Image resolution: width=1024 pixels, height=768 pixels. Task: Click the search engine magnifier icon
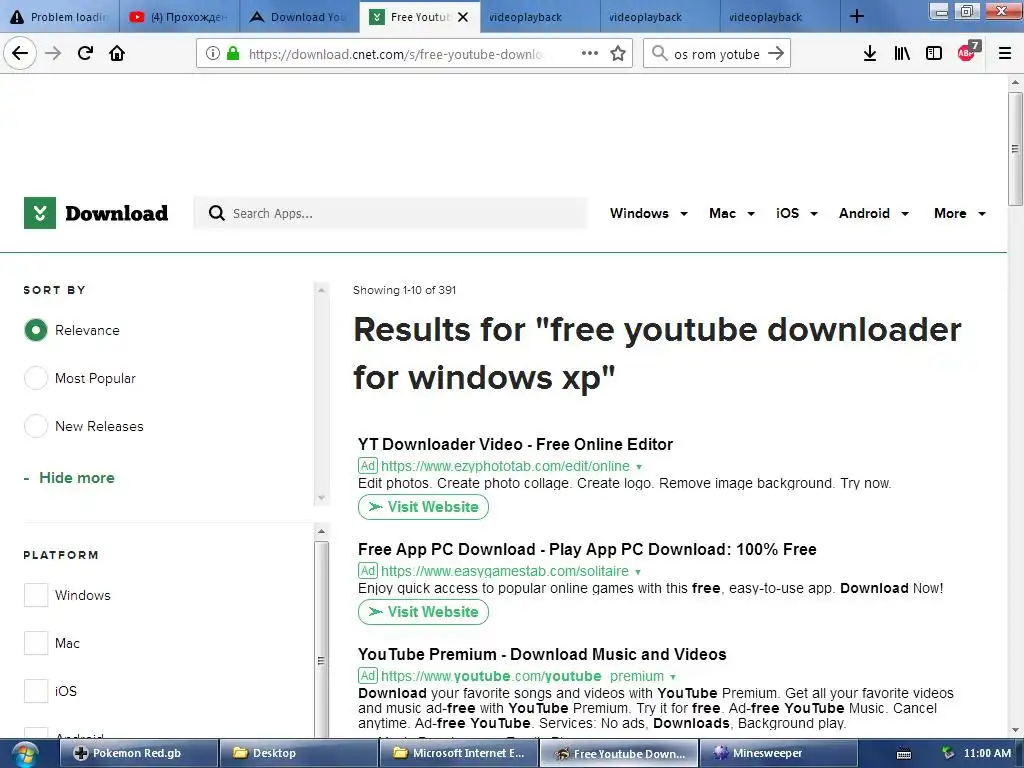tap(660, 53)
